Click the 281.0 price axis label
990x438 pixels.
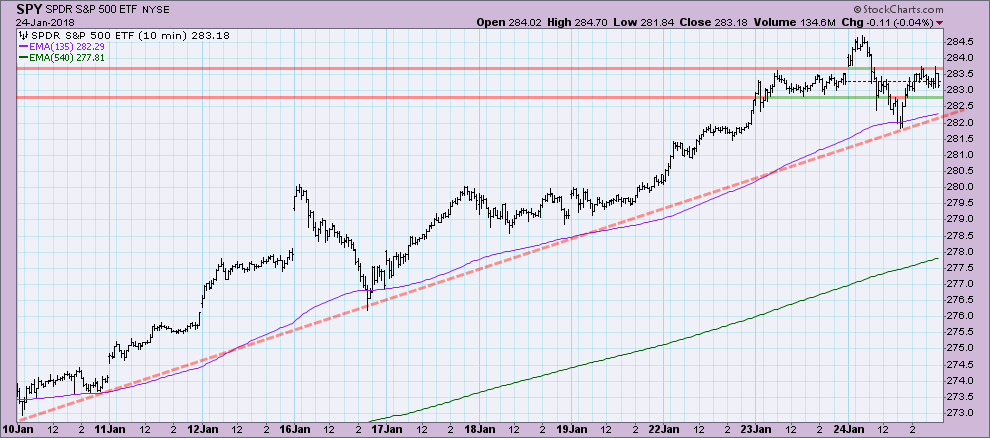960,154
